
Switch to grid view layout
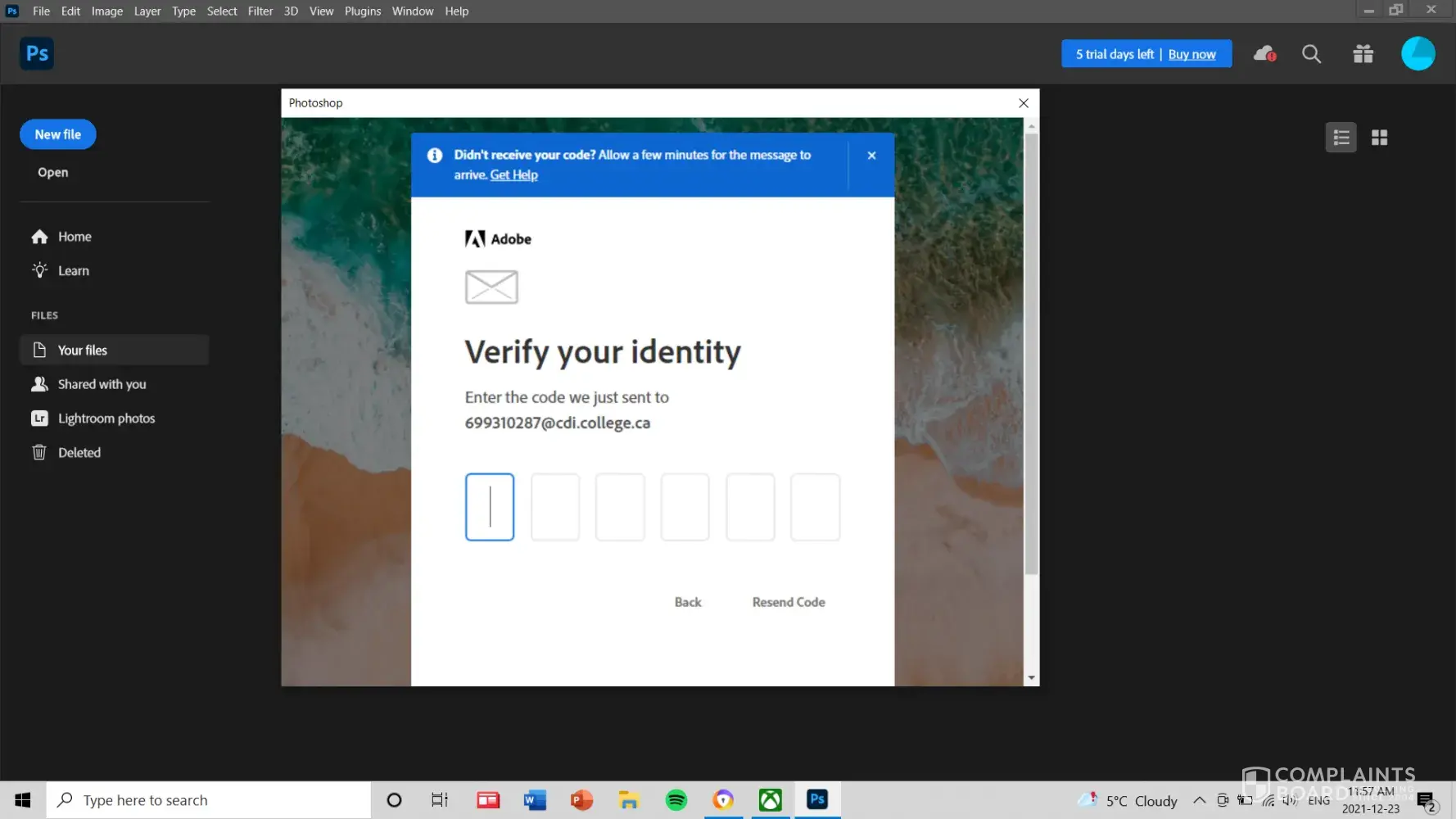pos(1379,138)
